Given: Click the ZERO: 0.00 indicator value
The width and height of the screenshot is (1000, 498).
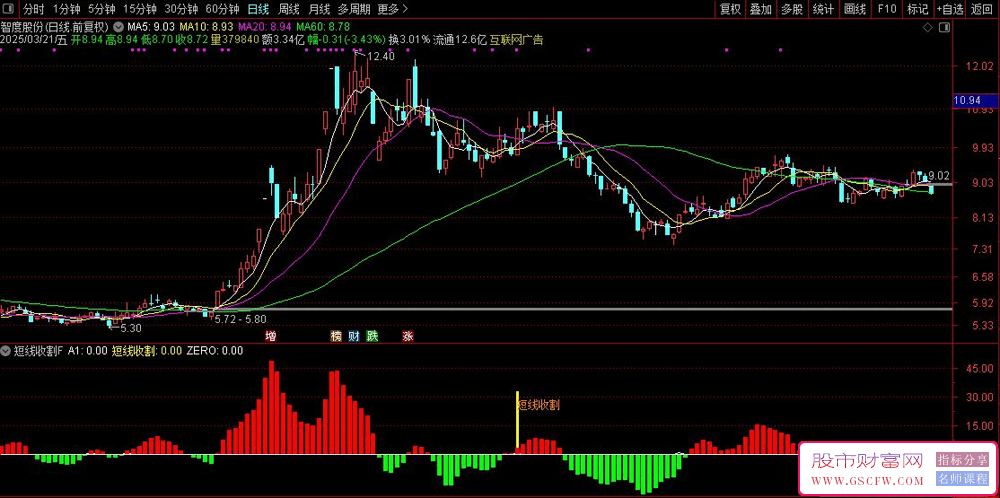Looking at the screenshot, I should point(215,351).
